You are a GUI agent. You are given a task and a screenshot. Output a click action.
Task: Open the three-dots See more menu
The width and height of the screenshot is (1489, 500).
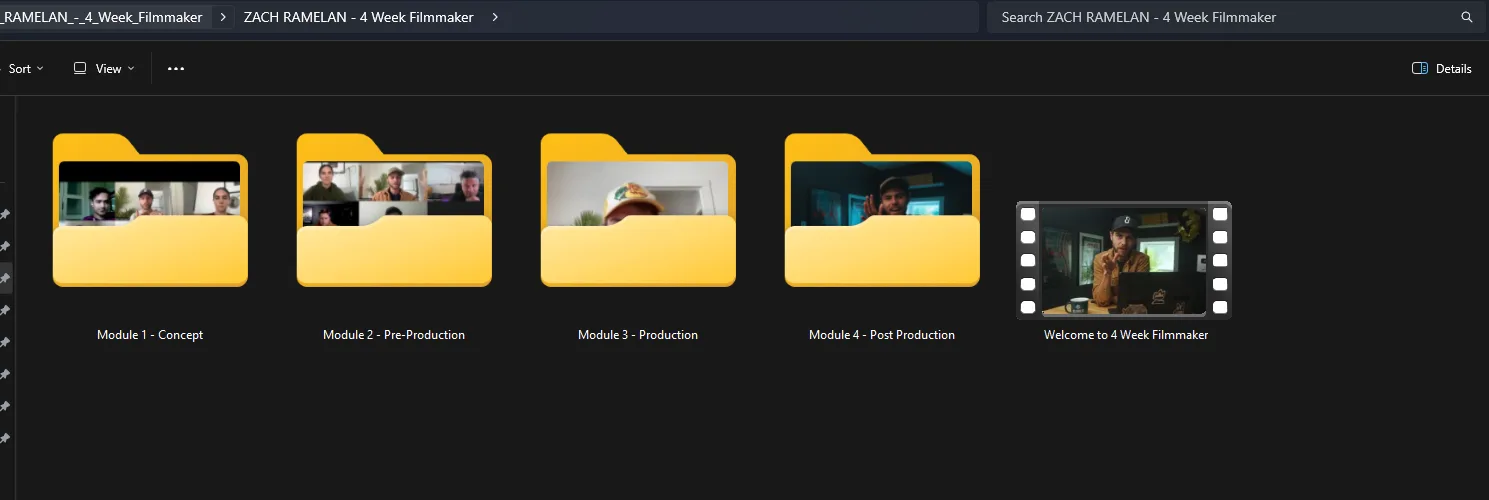pyautogui.click(x=176, y=69)
